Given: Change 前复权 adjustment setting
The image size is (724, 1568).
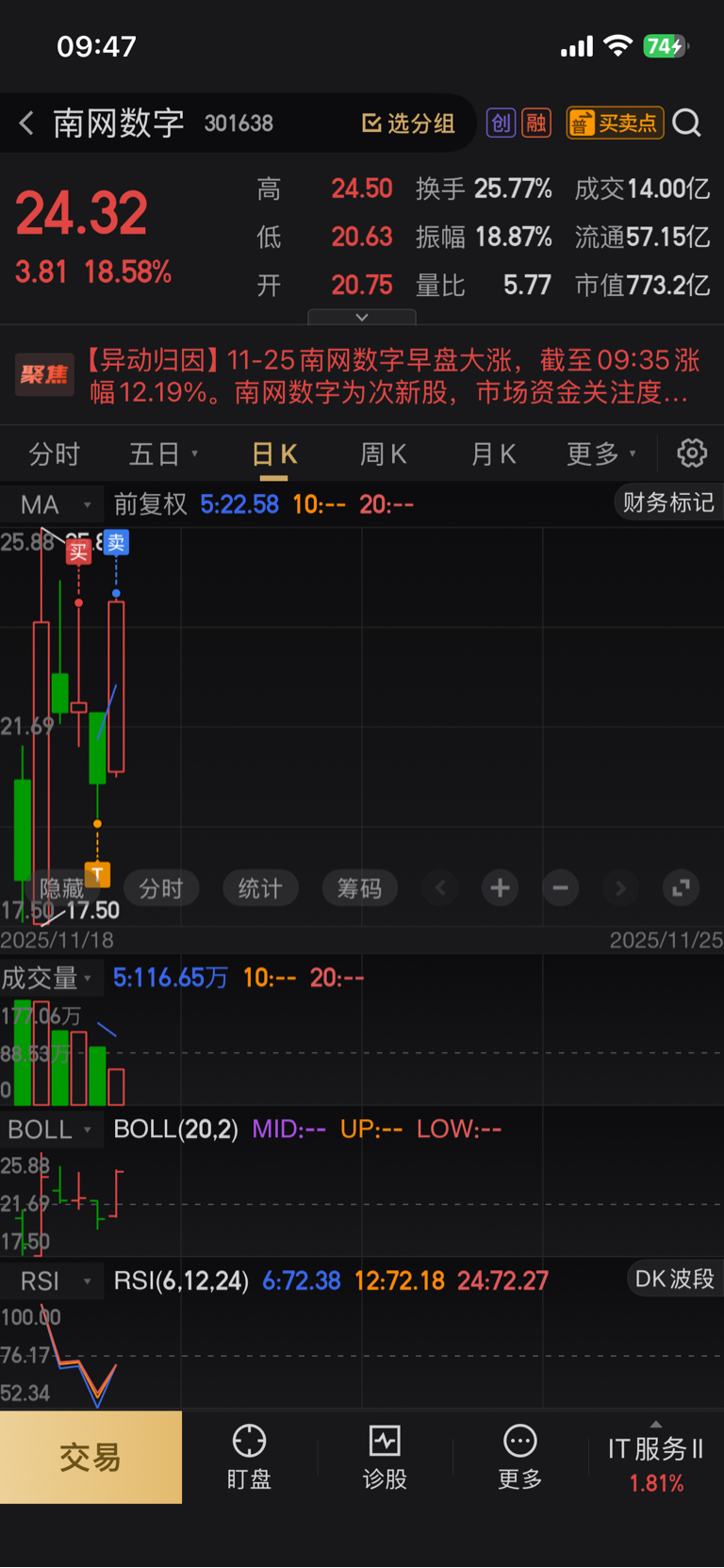Looking at the screenshot, I should click(150, 504).
